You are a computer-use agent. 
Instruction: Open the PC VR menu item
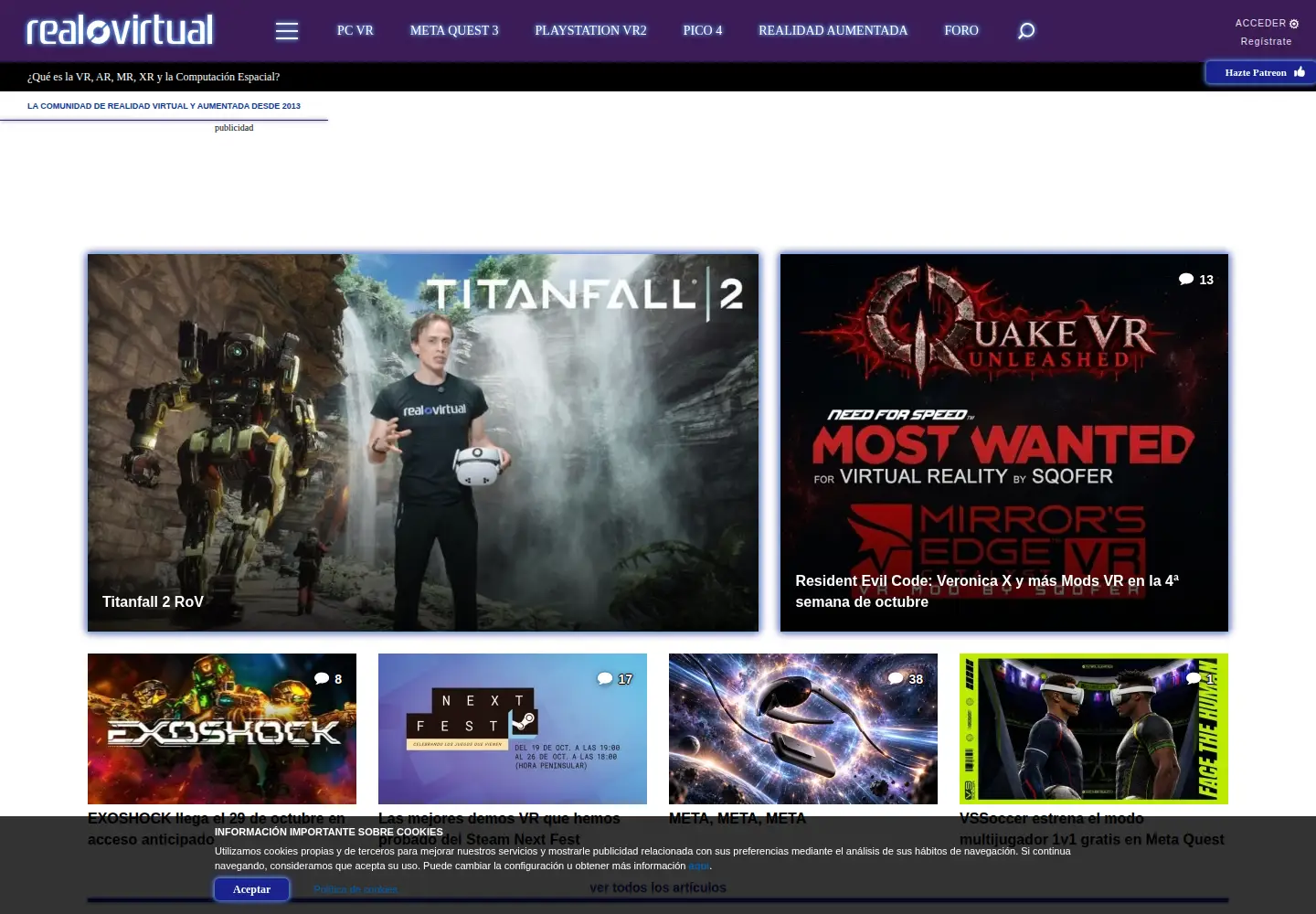(x=356, y=31)
